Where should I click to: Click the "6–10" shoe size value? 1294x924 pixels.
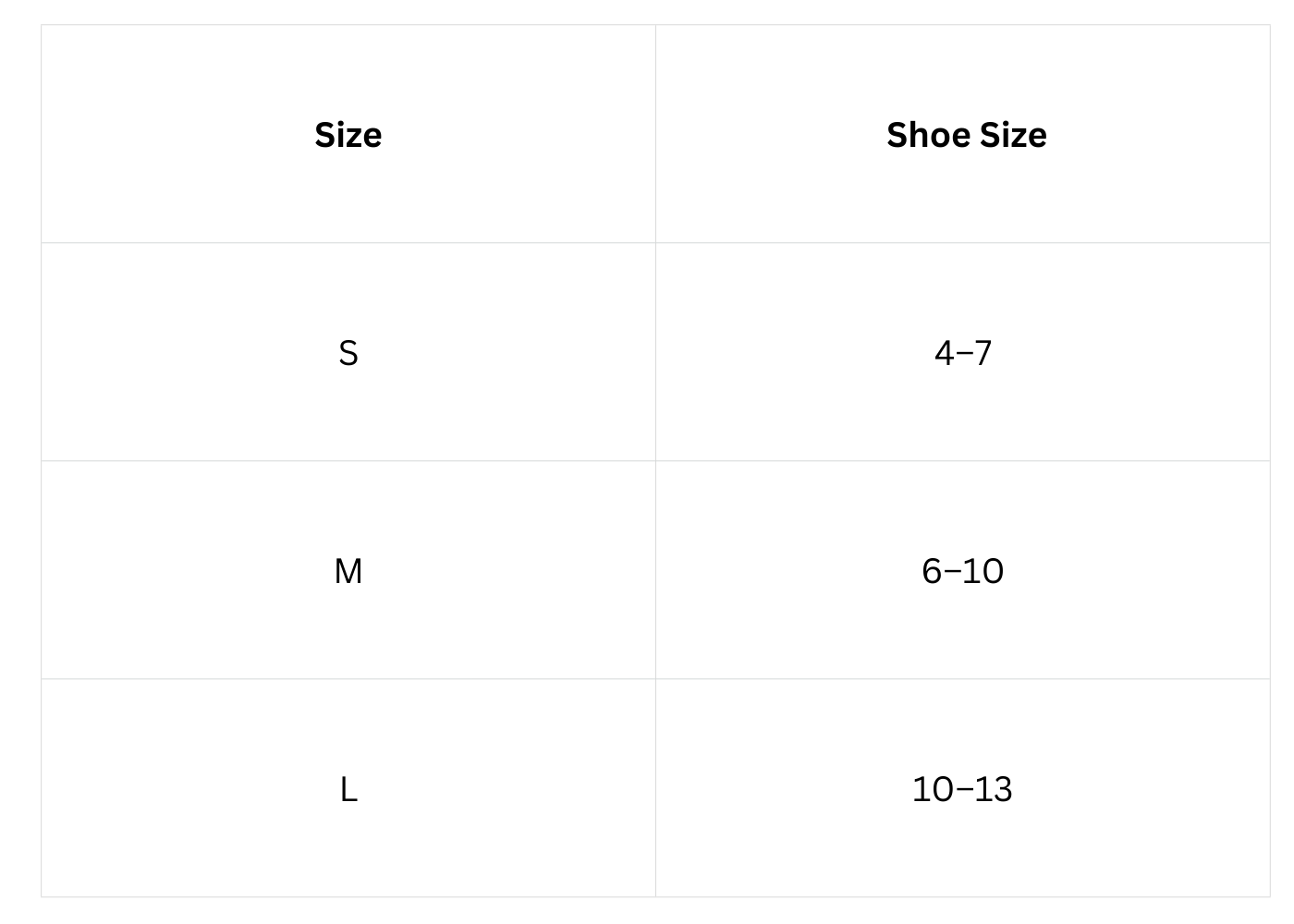point(962,571)
